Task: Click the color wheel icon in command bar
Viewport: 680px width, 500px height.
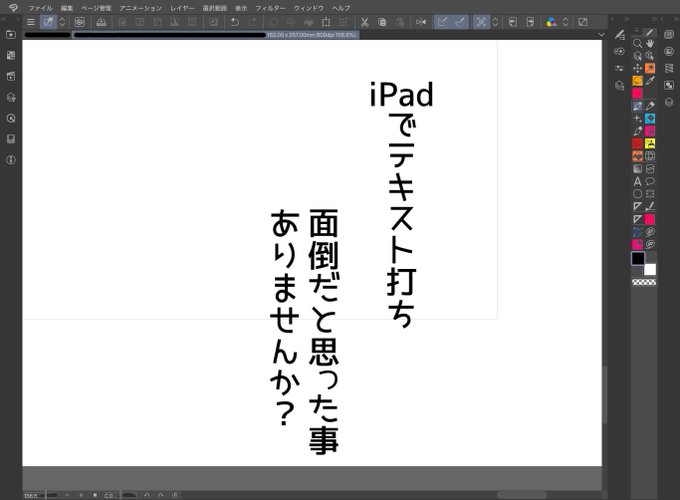Action: [x=551, y=22]
